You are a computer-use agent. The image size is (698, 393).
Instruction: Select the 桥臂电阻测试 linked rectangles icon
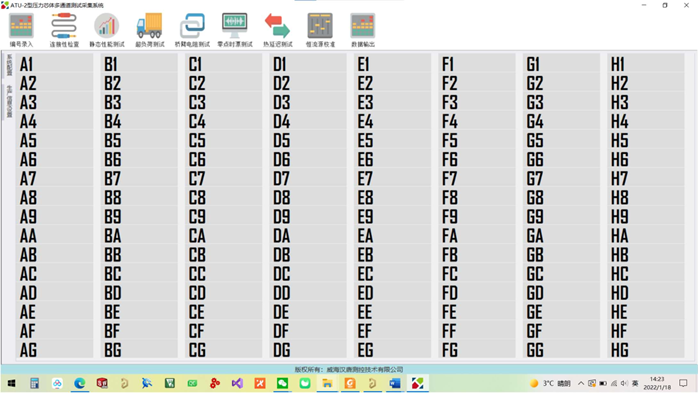tap(192, 30)
